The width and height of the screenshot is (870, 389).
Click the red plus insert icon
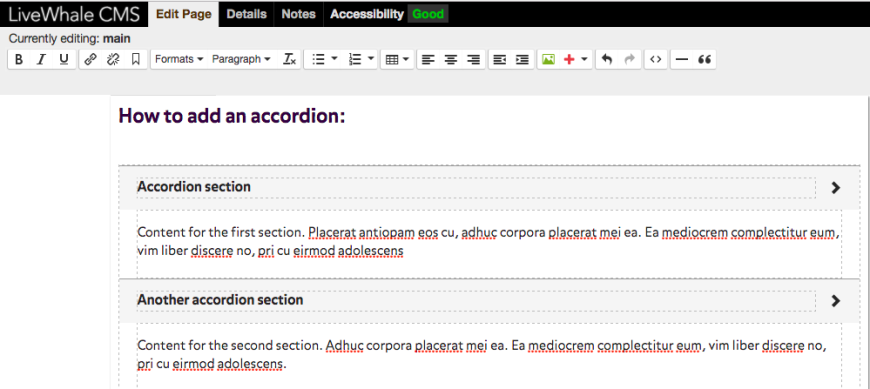(x=569, y=59)
